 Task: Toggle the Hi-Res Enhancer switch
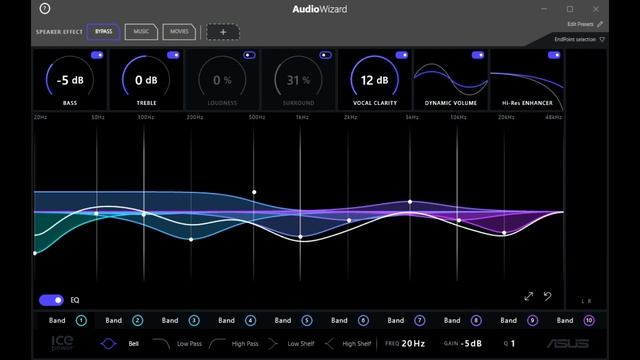pyautogui.click(x=554, y=55)
